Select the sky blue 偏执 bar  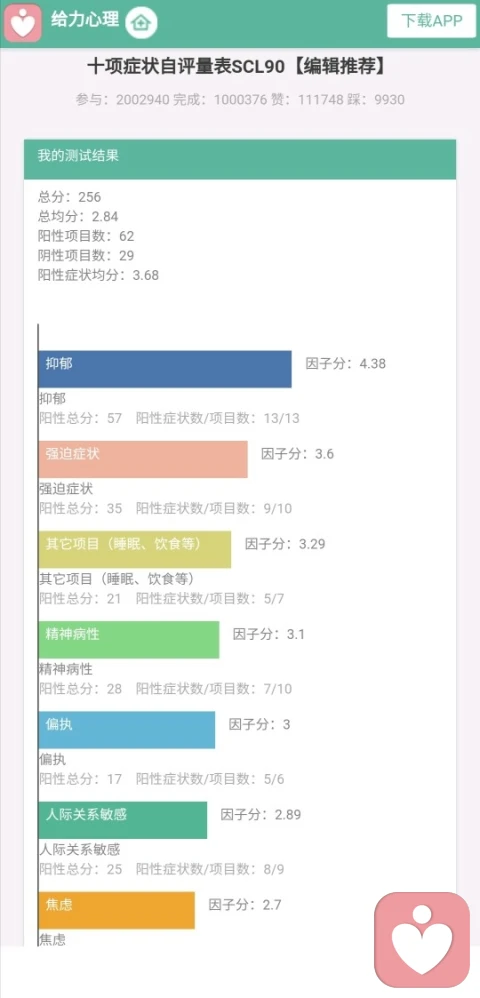click(127, 730)
